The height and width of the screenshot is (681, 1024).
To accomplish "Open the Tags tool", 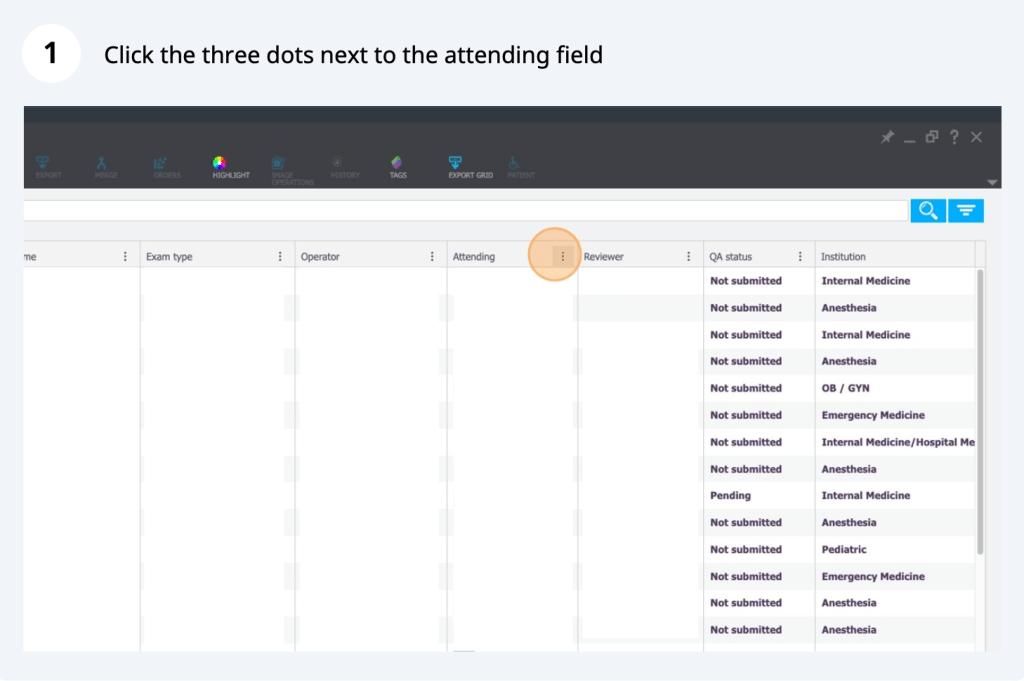I will pyautogui.click(x=397, y=164).
